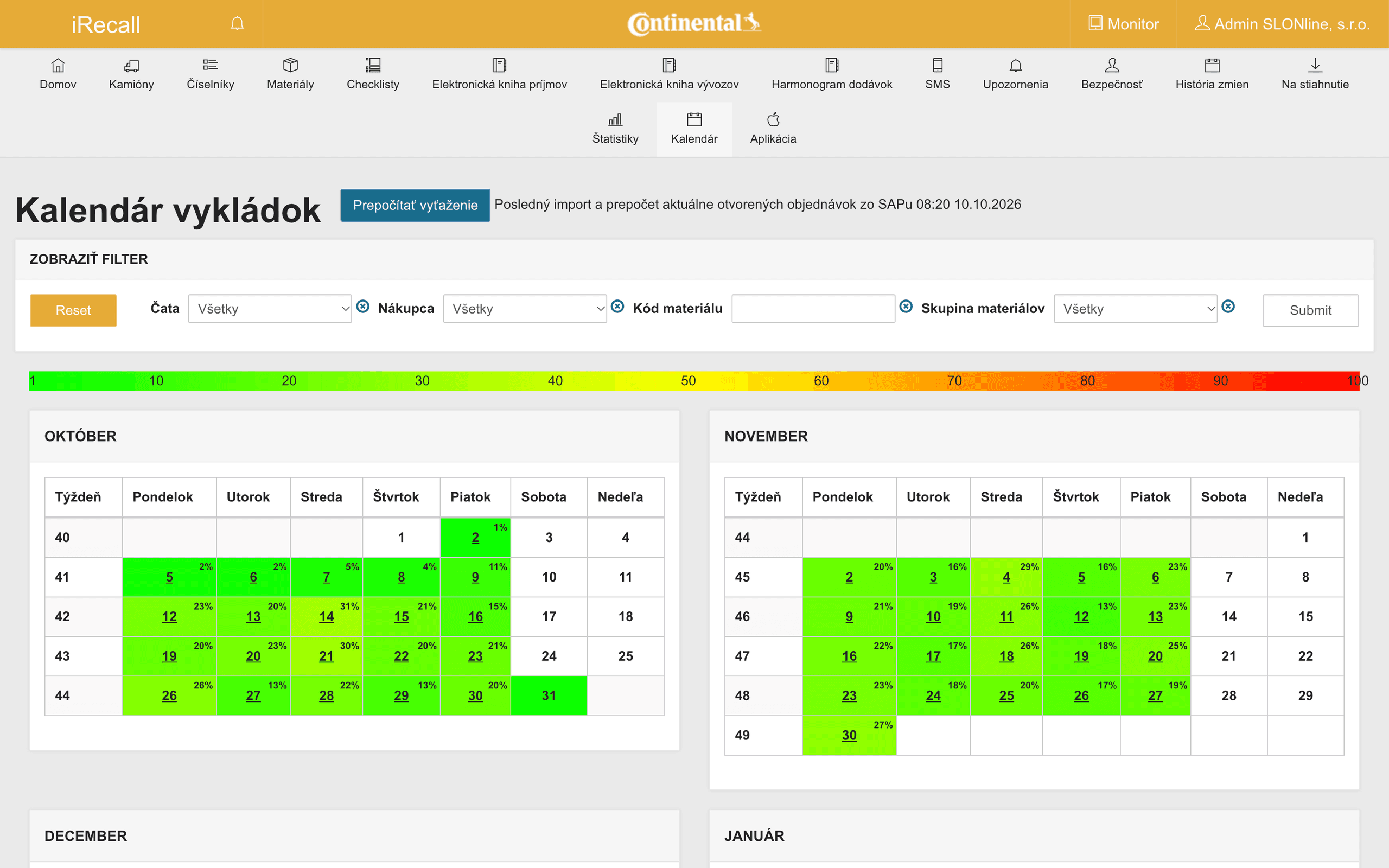Click the iRecall logo title
1389x868 pixels.
[x=106, y=25]
